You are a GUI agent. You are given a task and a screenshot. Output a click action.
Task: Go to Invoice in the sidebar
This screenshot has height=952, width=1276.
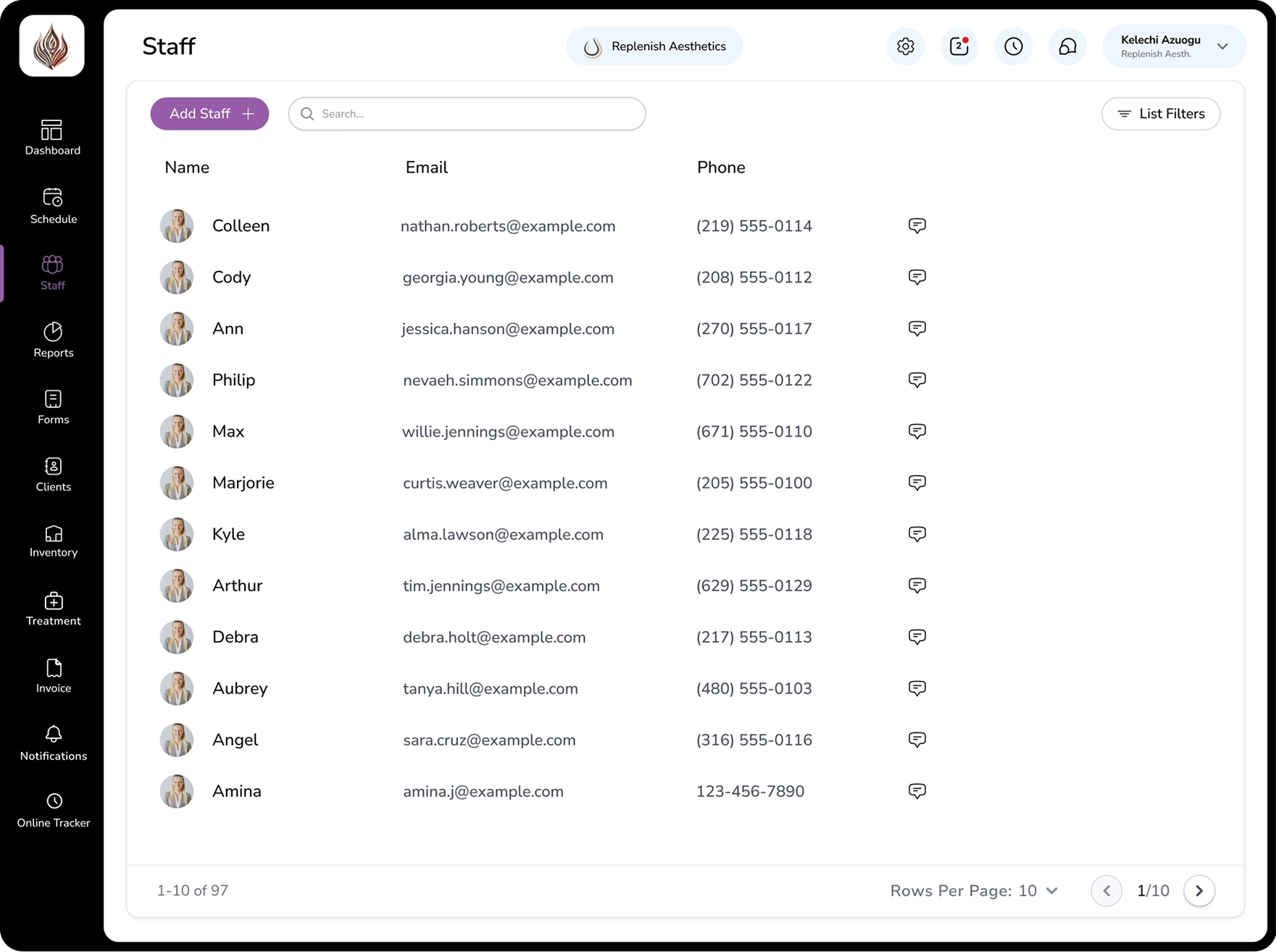point(53,676)
